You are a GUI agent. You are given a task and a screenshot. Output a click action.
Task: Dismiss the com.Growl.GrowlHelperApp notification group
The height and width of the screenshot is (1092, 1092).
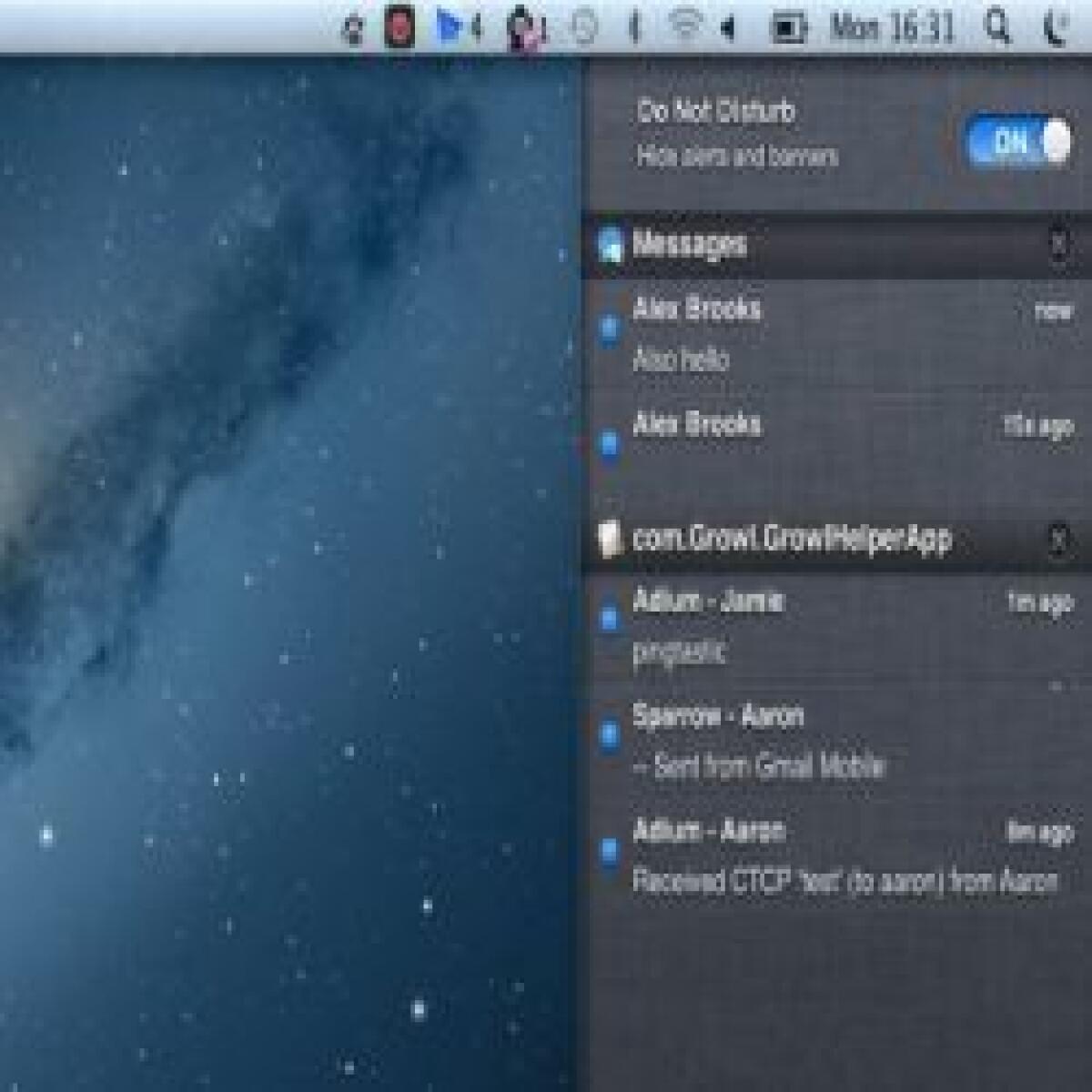pyautogui.click(x=1056, y=539)
